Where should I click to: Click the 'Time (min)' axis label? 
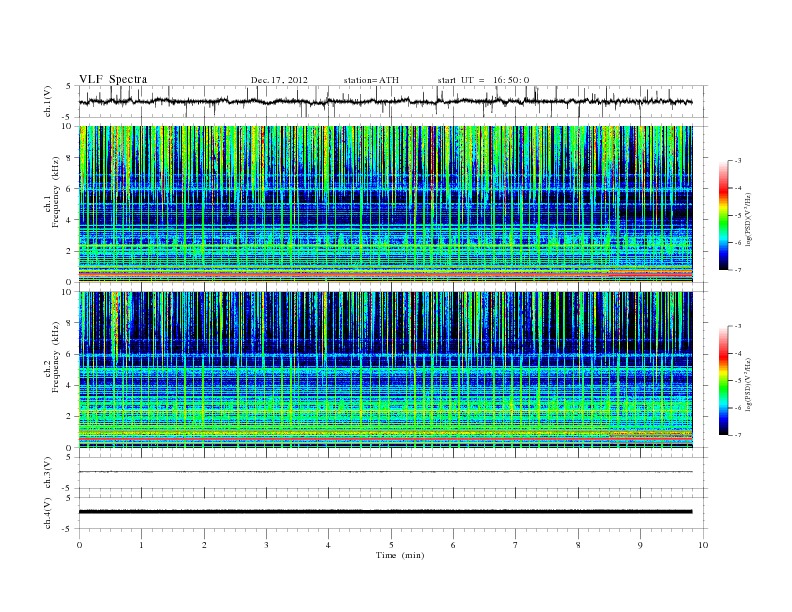[400, 555]
